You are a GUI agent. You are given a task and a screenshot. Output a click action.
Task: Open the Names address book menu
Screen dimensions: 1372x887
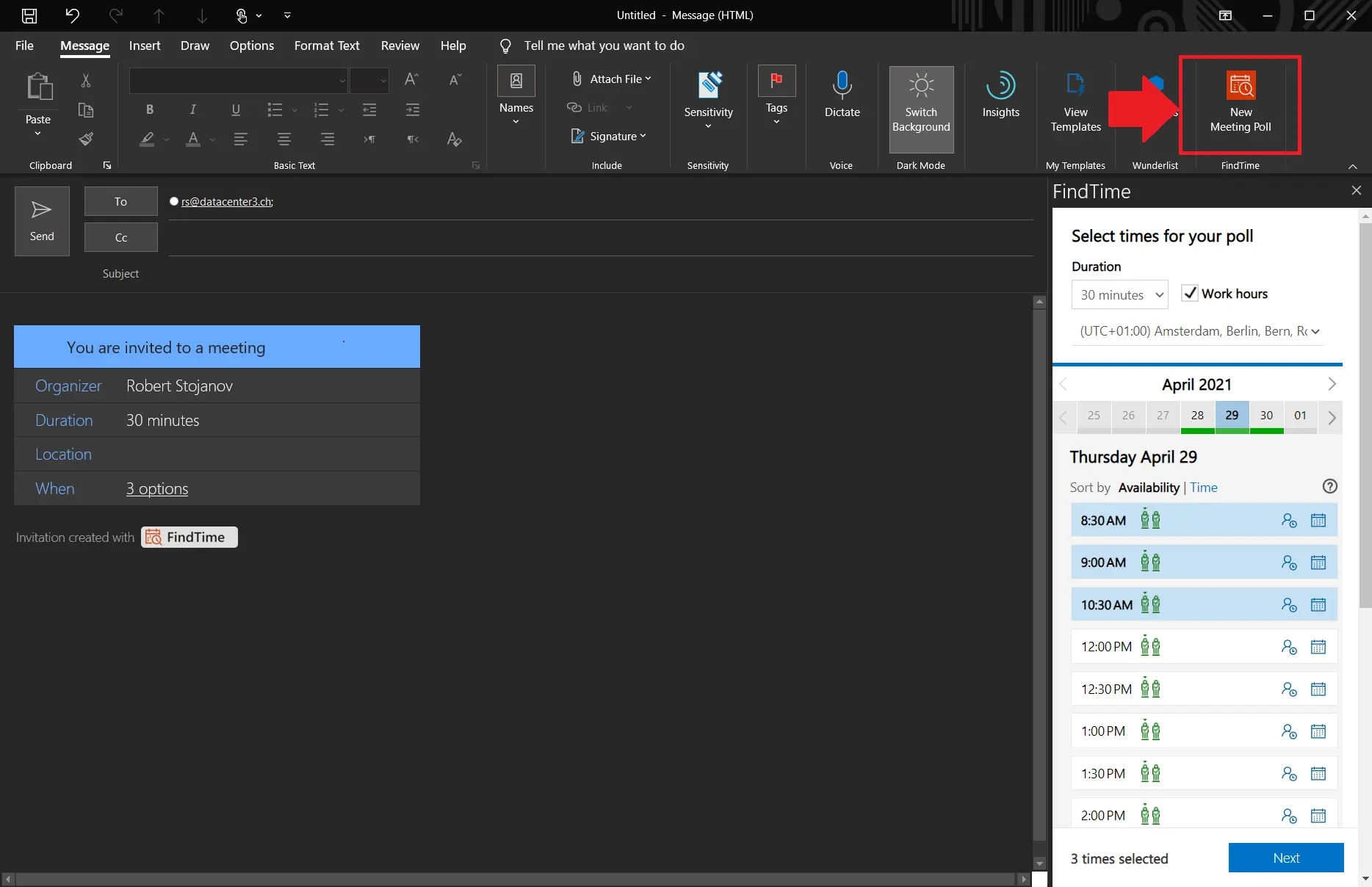[516, 95]
